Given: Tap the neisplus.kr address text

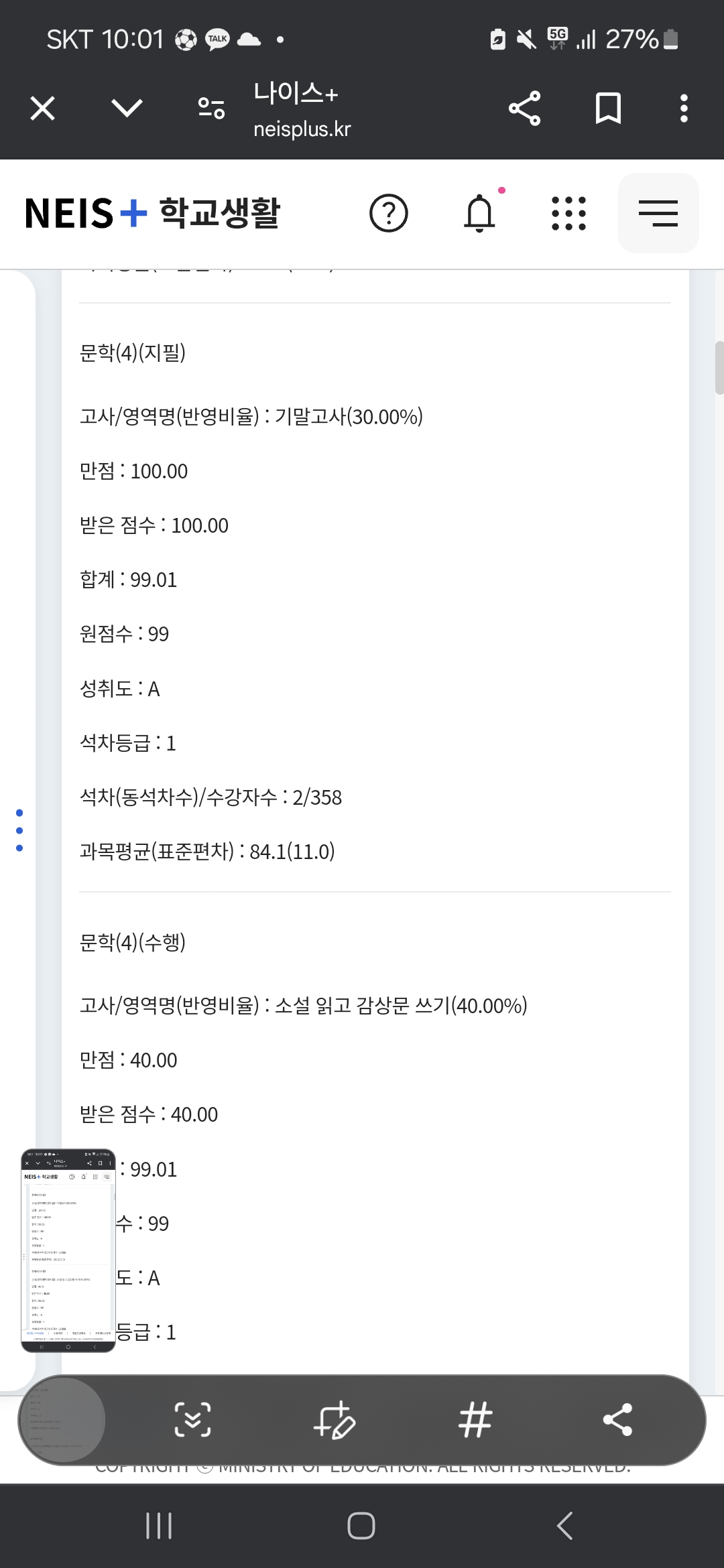Looking at the screenshot, I should pos(302,129).
